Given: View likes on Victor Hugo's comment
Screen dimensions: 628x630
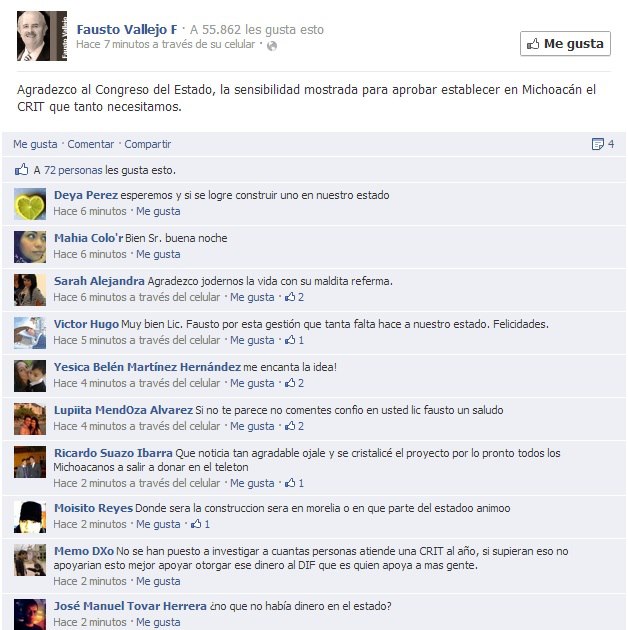Looking at the screenshot, I should point(294,340).
